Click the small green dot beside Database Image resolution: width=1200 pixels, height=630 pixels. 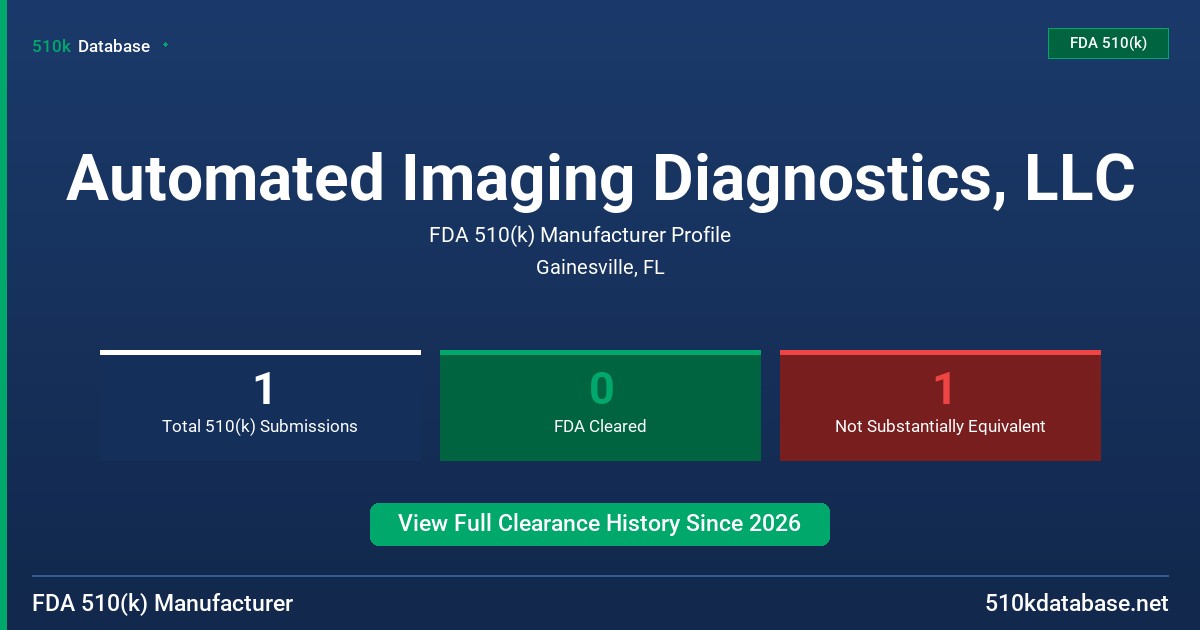(x=165, y=45)
